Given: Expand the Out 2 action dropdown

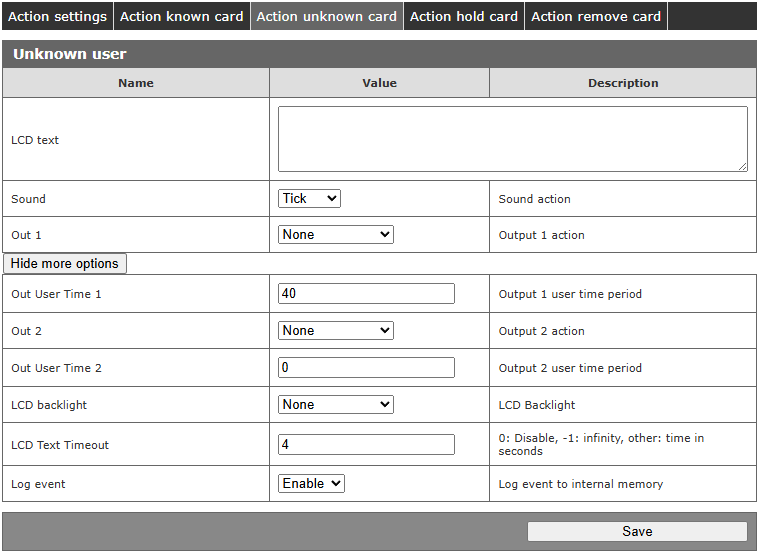Looking at the screenshot, I should 335,331.
